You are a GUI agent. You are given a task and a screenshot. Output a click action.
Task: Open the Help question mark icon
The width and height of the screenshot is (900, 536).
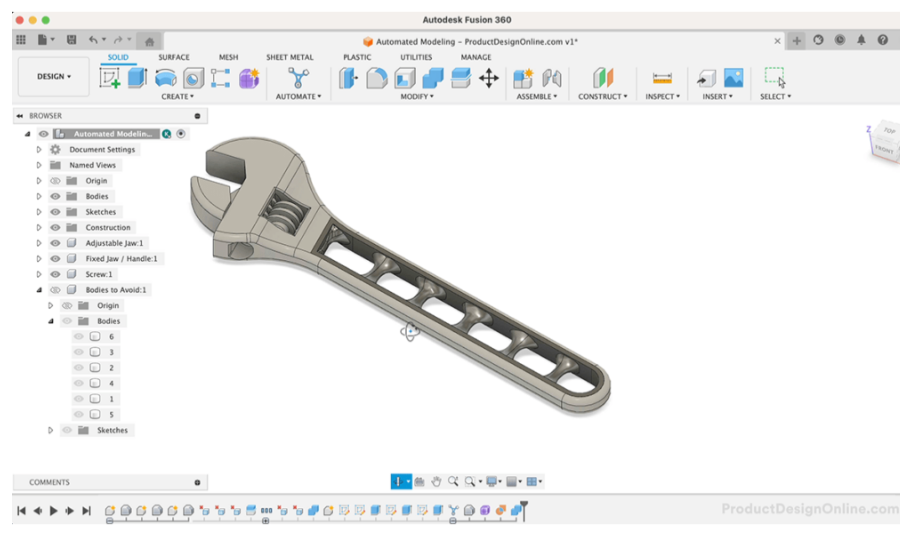coord(883,40)
